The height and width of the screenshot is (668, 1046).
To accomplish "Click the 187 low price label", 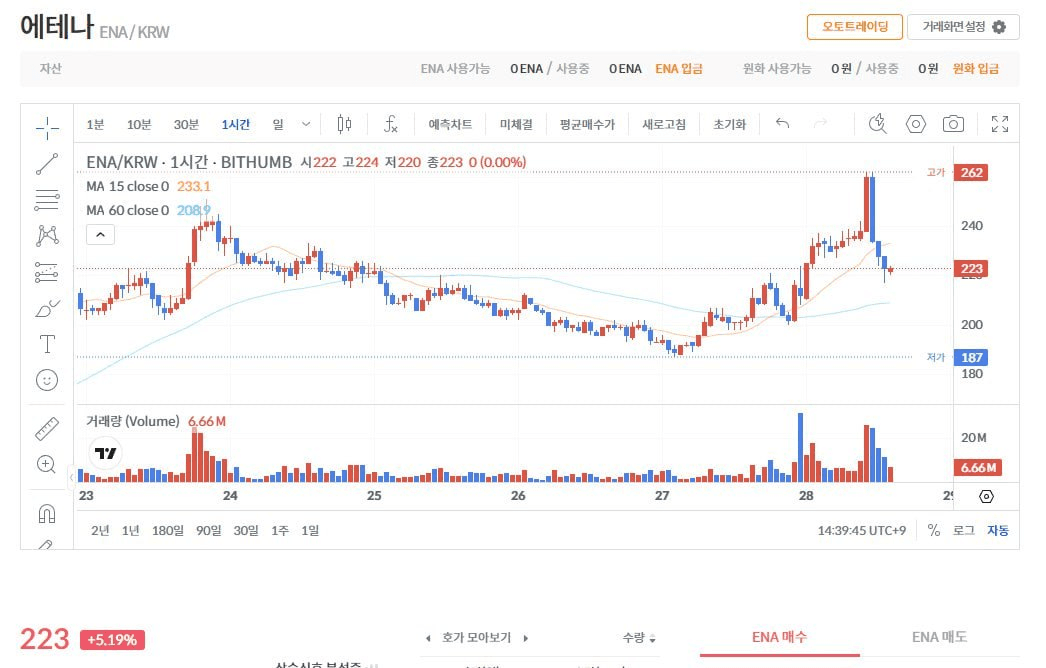I will pyautogui.click(x=971, y=358).
